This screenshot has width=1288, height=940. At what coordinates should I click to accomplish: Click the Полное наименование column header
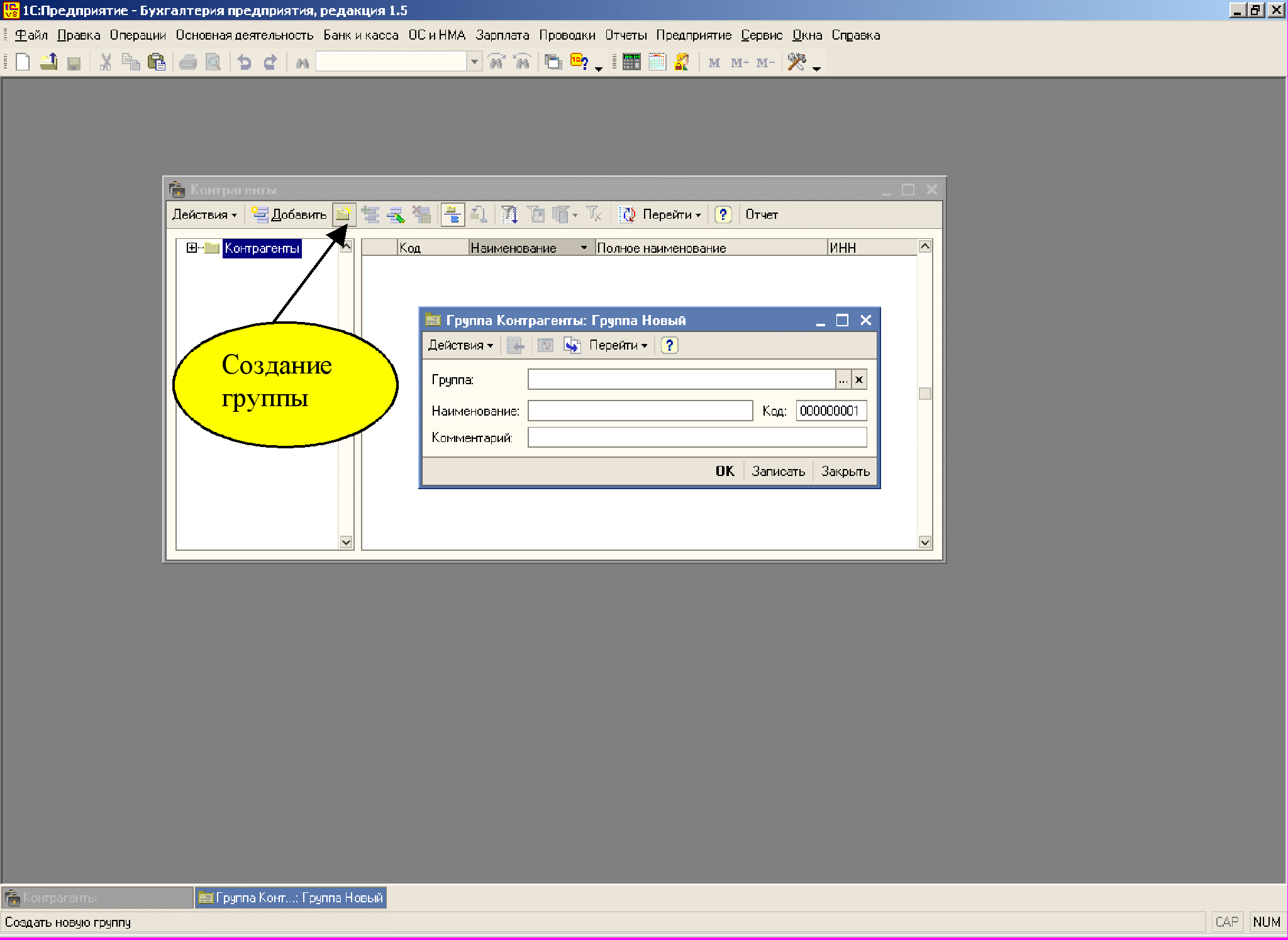pos(711,248)
